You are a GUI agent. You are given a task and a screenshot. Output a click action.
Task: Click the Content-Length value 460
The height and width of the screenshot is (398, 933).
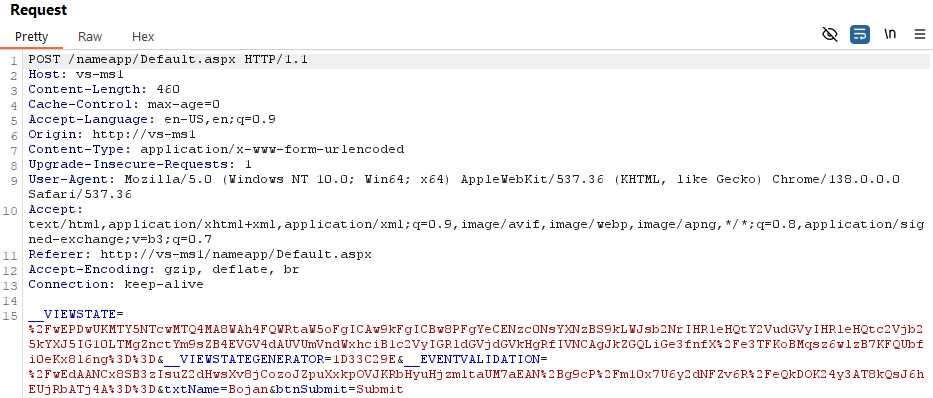click(x=168, y=89)
